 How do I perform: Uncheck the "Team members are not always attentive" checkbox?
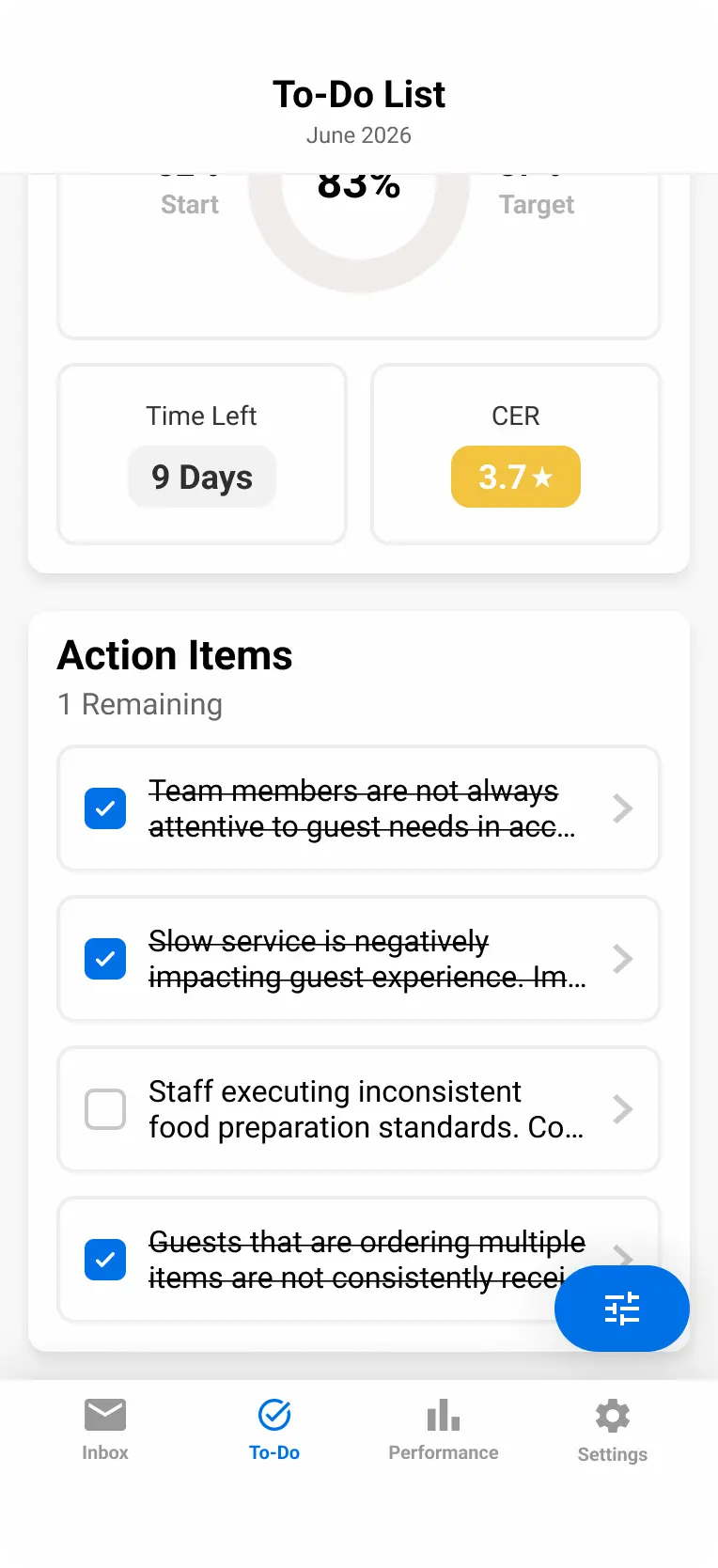point(105,808)
